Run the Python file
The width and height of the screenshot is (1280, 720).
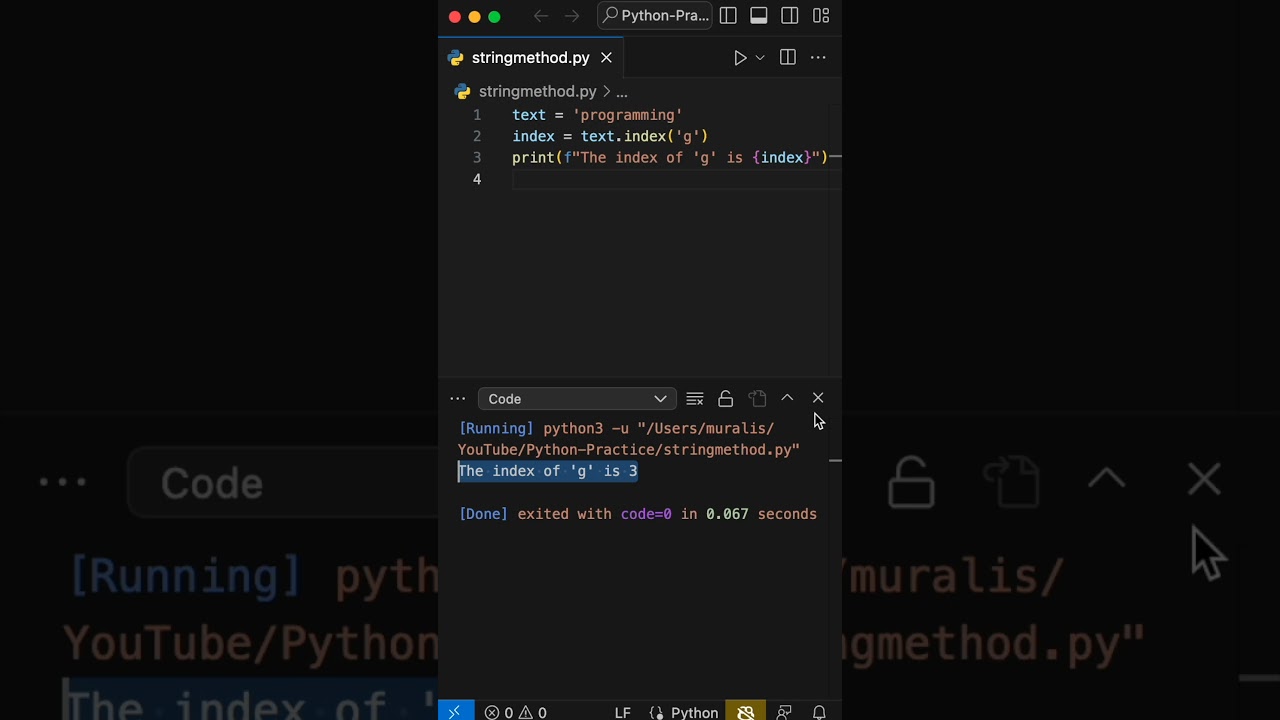[740, 58]
